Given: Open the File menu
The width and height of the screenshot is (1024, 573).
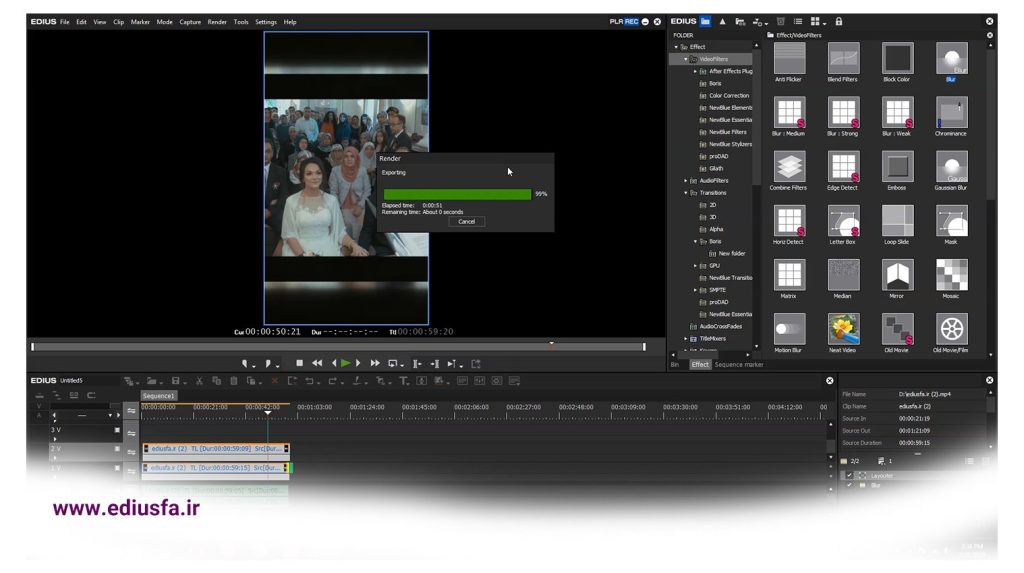Looking at the screenshot, I should click(x=65, y=22).
